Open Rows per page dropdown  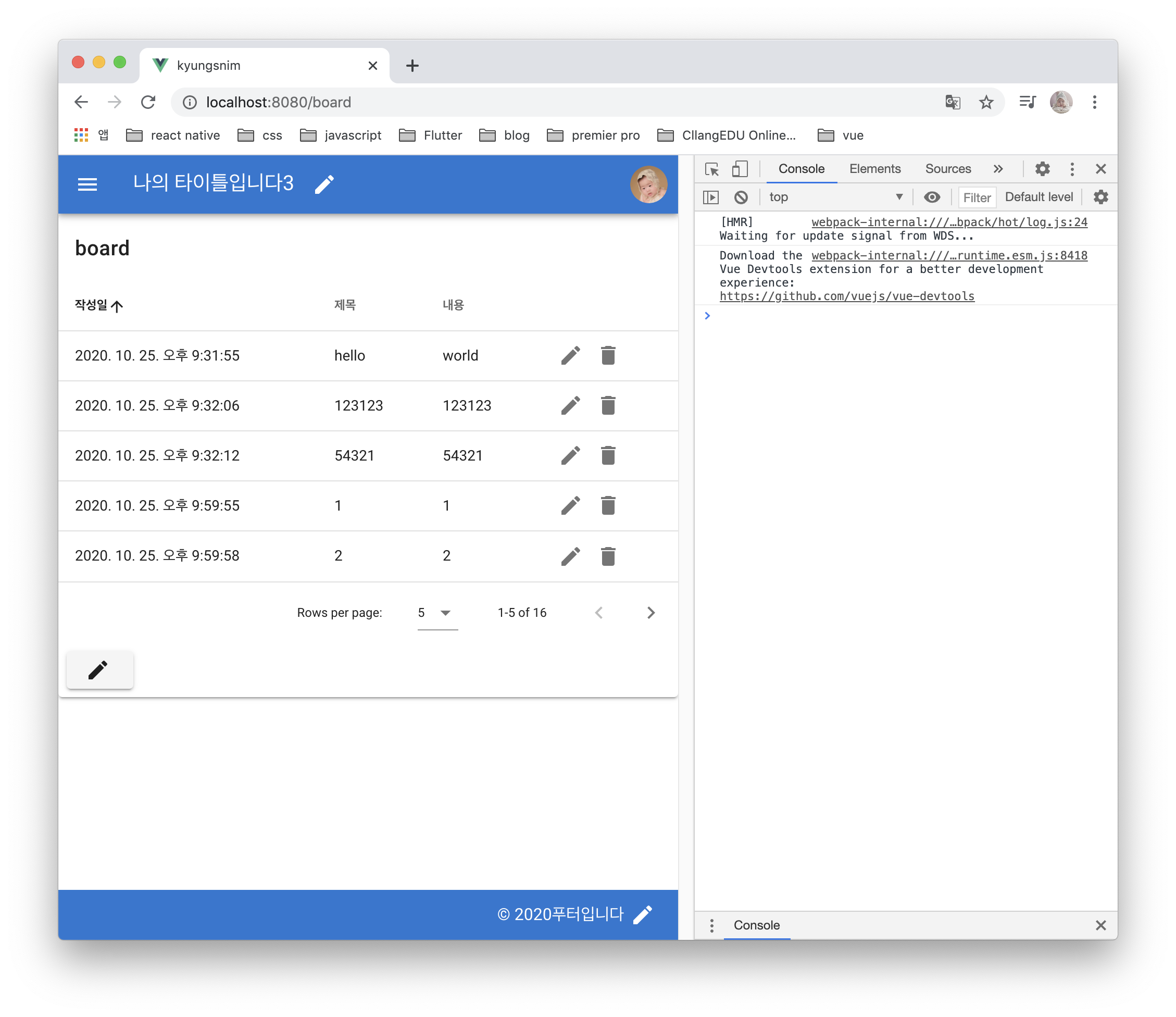[x=437, y=613]
